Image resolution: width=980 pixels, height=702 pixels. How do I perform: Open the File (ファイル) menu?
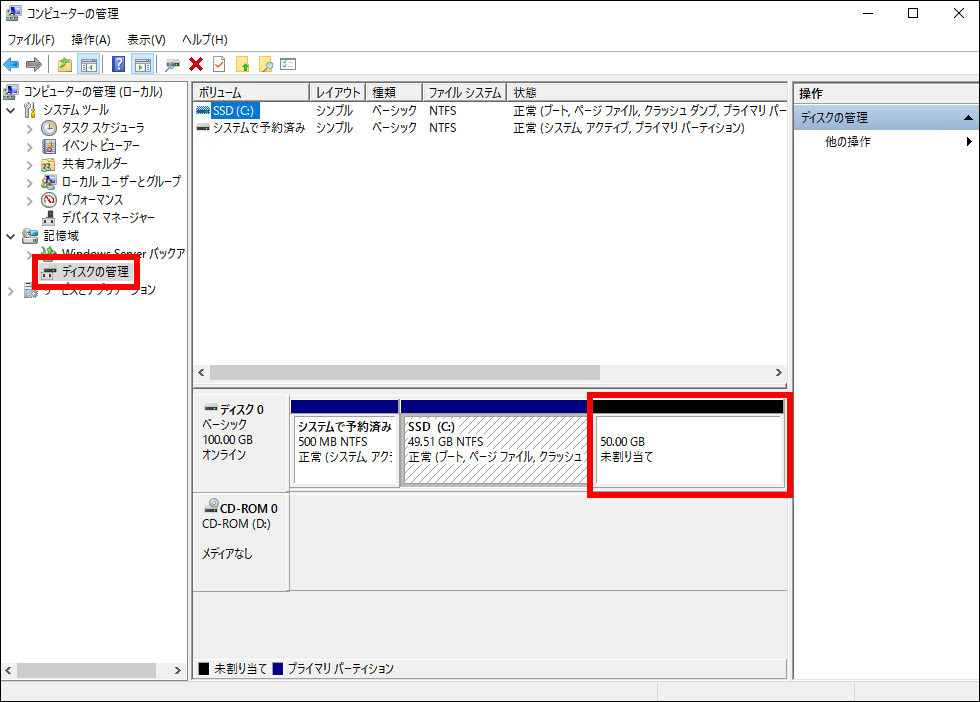point(31,39)
